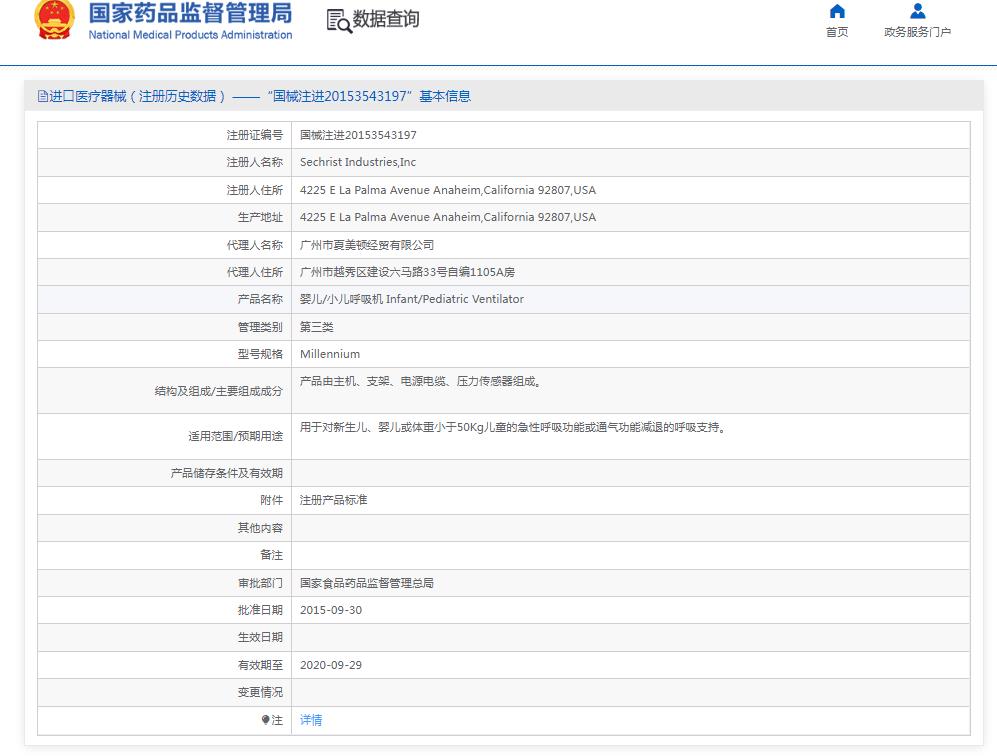The image size is (997, 756).
Task: Open the 数据查询 heading text
Action: 386,19
